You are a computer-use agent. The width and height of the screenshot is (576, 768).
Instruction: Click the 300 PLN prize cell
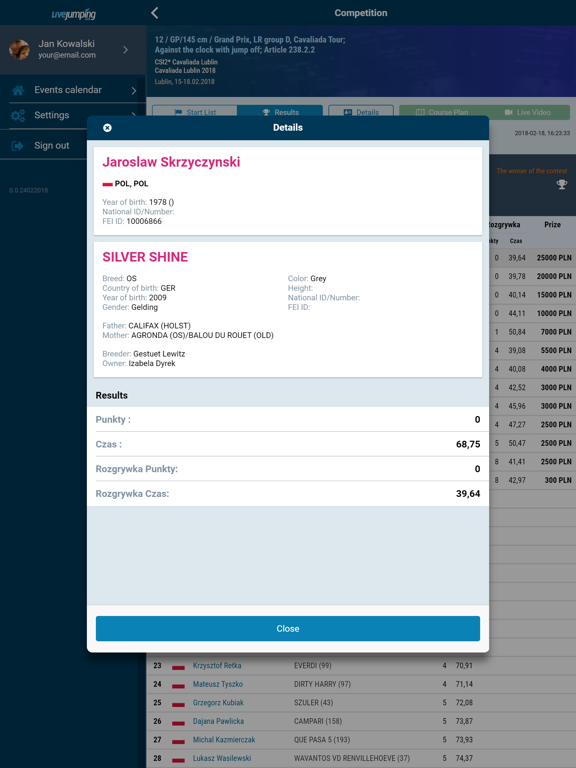coord(558,480)
